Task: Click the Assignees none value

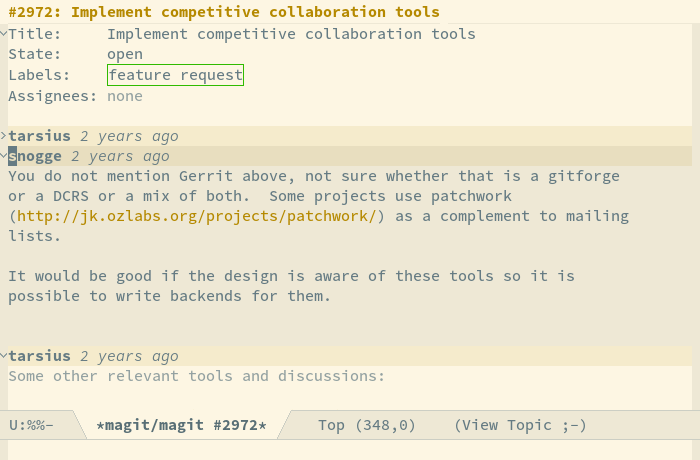Action: point(125,96)
